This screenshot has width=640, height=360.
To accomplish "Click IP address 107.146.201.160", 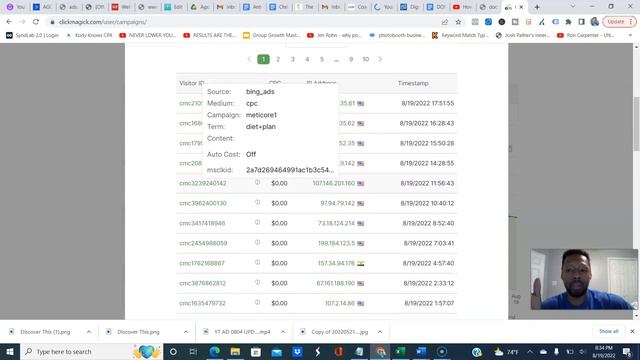I will tap(334, 183).
